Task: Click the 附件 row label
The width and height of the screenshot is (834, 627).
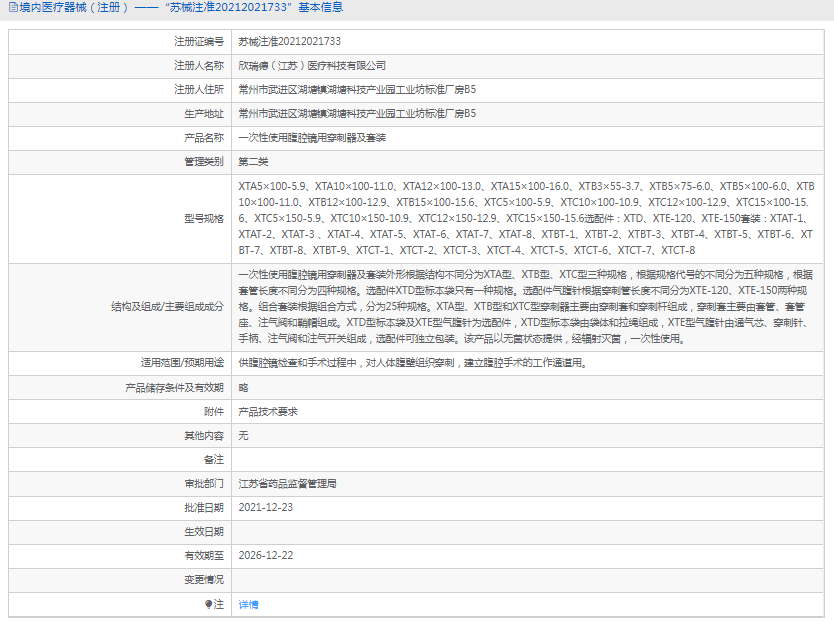Action: click(214, 412)
